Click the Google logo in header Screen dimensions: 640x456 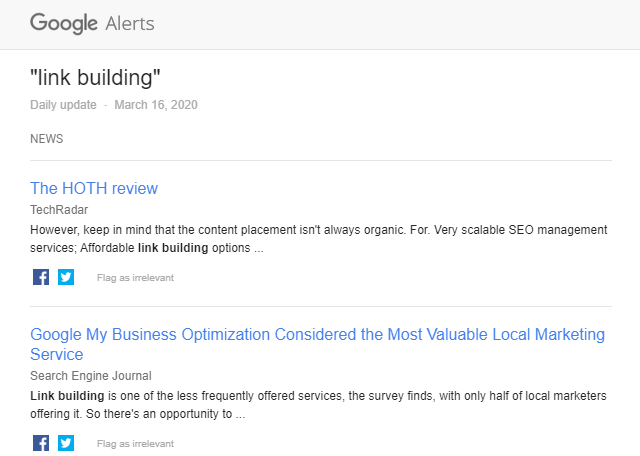point(62,23)
